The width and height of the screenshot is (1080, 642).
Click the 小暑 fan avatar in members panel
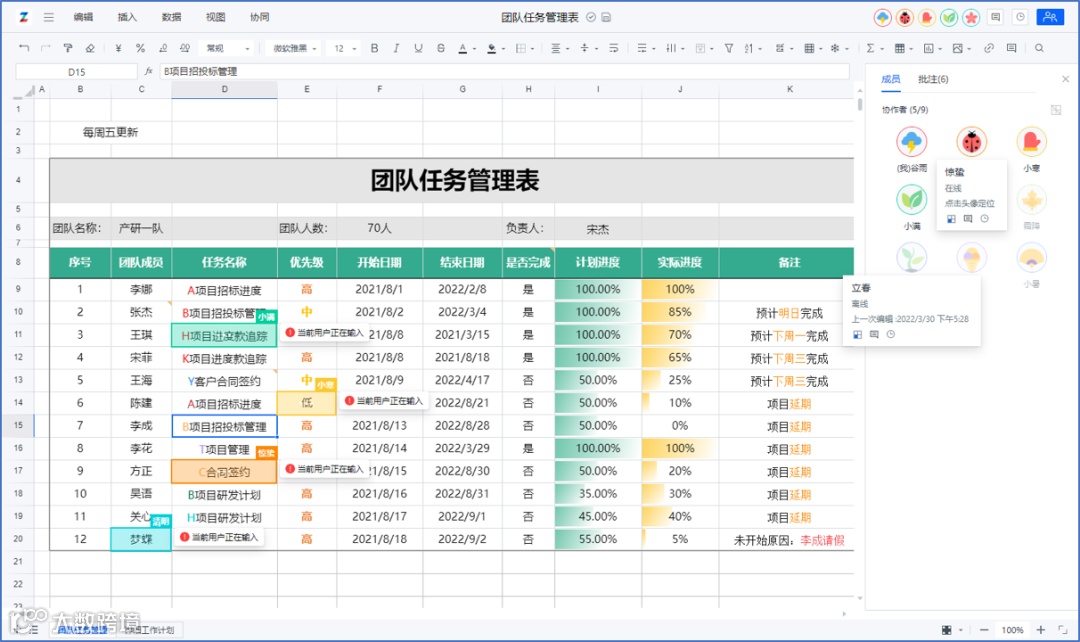click(1031, 258)
